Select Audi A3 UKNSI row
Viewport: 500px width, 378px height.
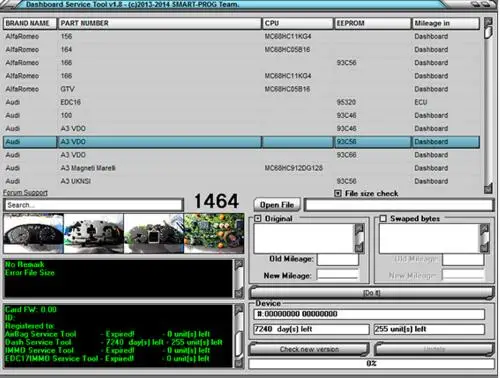click(241, 181)
